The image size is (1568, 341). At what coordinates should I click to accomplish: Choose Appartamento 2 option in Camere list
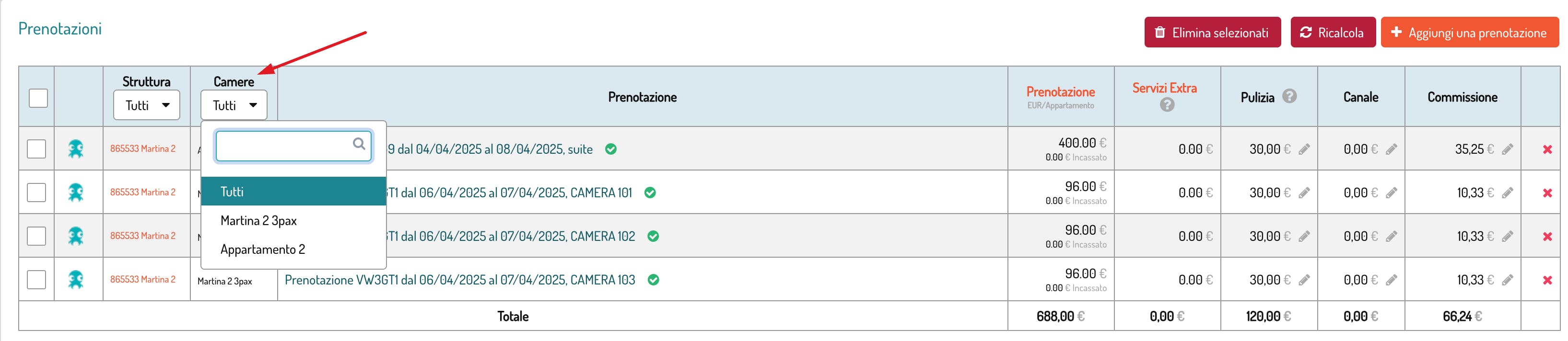pyautogui.click(x=263, y=249)
